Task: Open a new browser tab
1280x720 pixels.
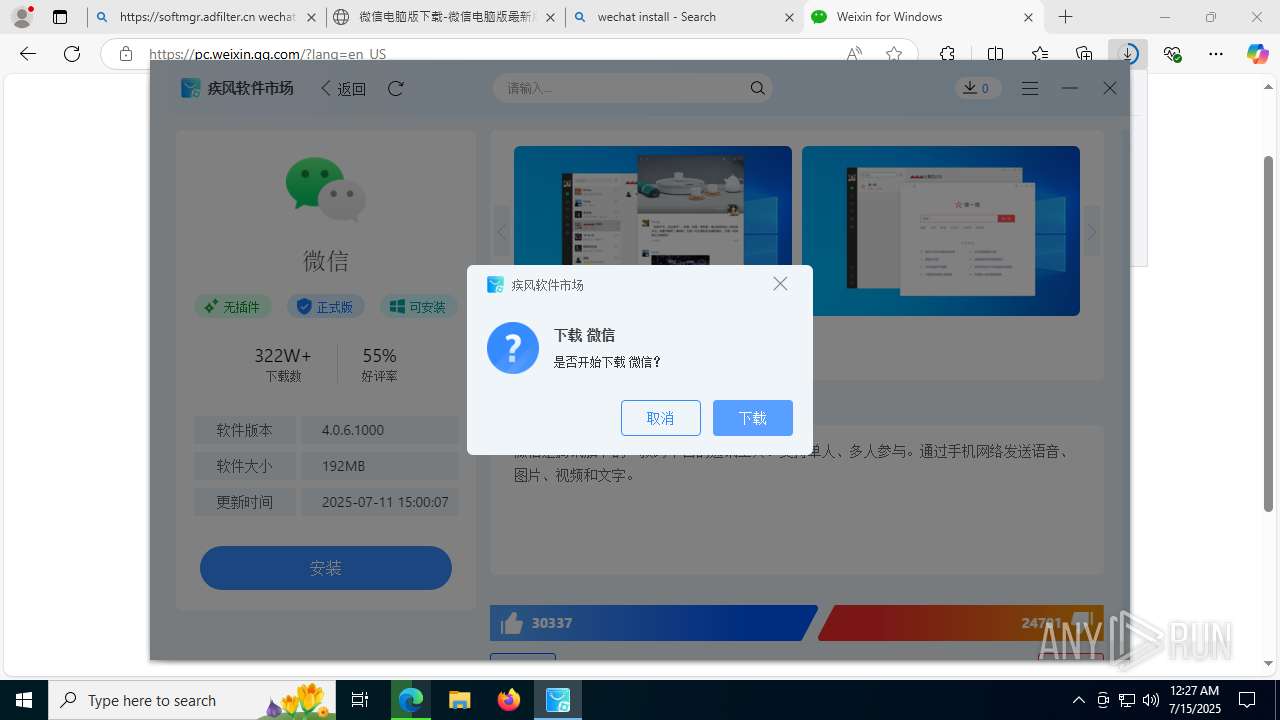Action: [x=1066, y=17]
